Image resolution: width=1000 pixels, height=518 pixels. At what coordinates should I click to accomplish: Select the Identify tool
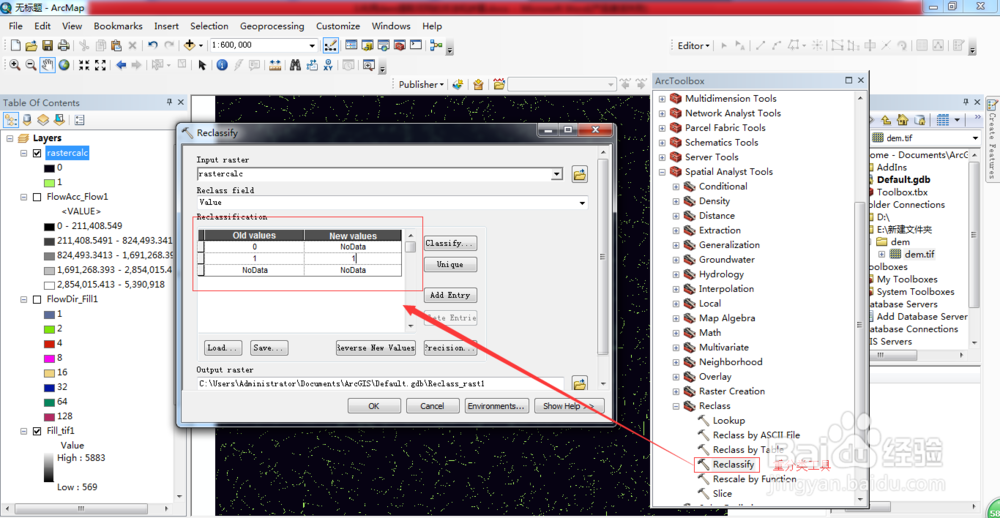click(221, 65)
